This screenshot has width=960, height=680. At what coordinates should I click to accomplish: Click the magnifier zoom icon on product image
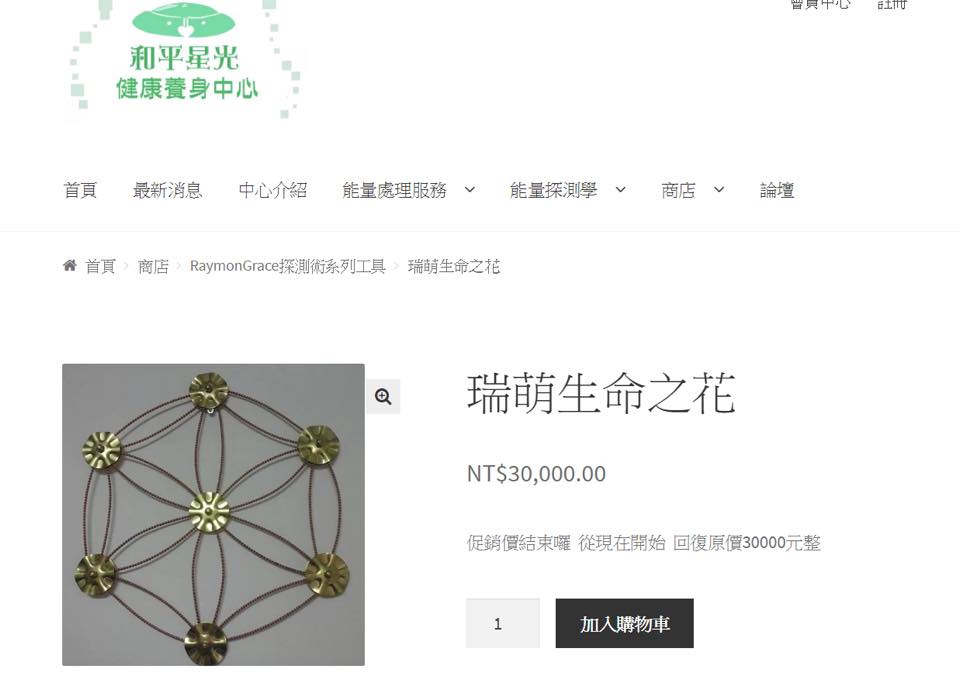(x=383, y=397)
